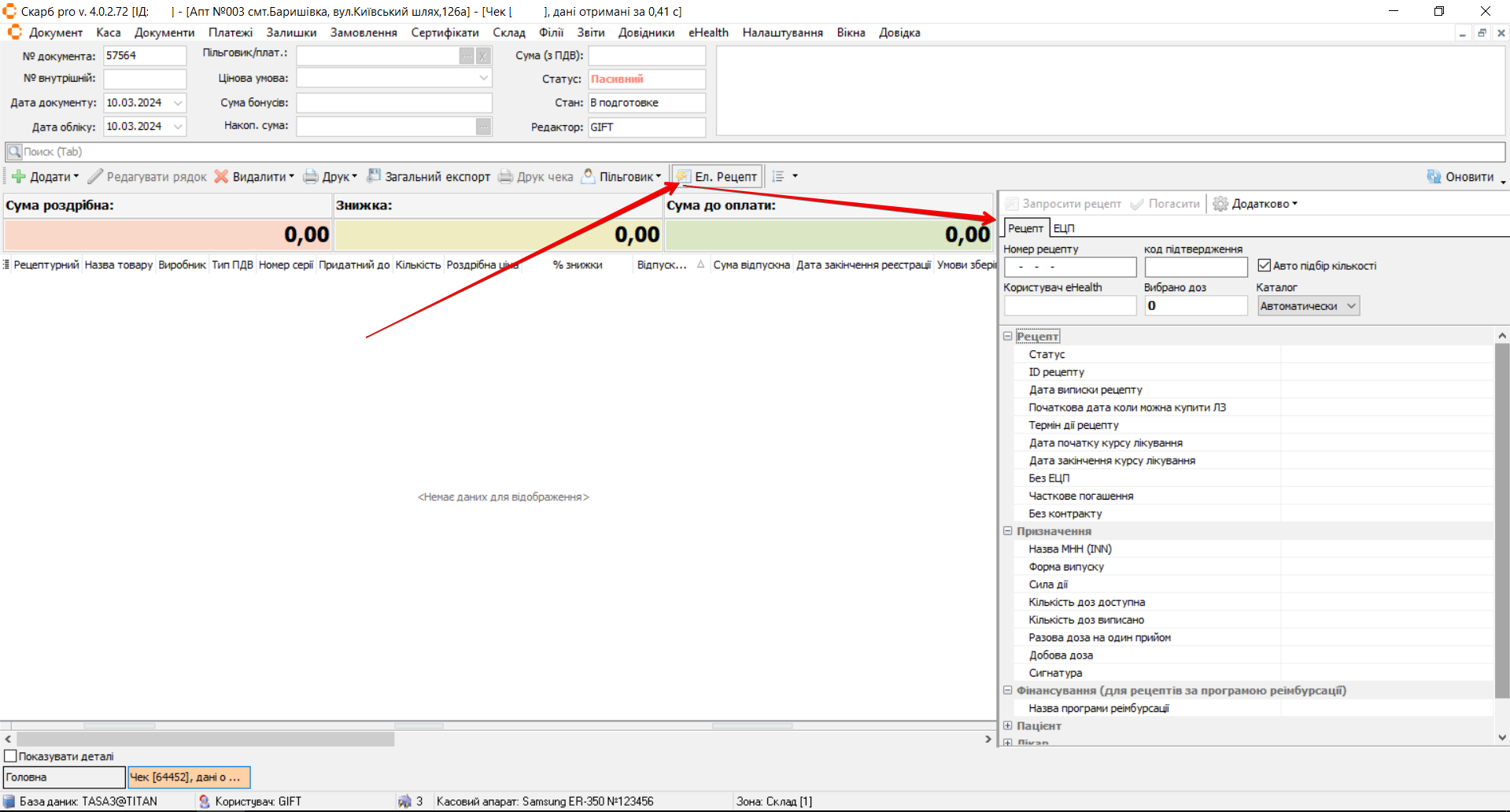The height and width of the screenshot is (812, 1510).
Task: Enable the Показувати деталі checkbox
Action: 11,756
